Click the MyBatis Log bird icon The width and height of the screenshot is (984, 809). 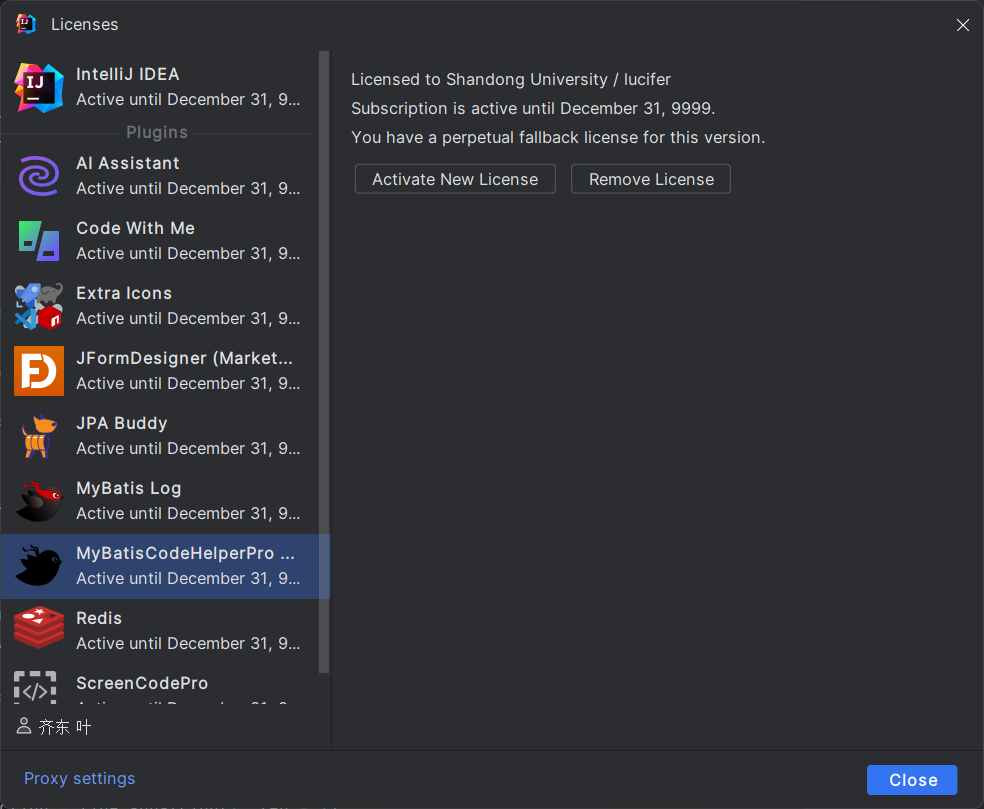(x=38, y=501)
